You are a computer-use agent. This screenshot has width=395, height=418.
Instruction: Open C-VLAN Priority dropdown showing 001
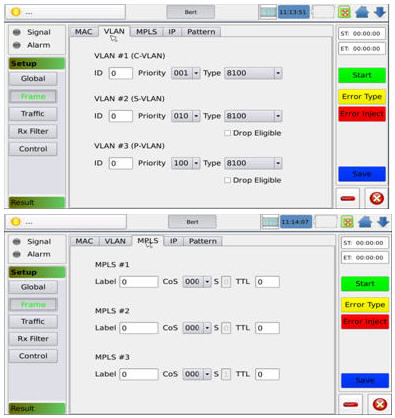pyautogui.click(x=186, y=73)
